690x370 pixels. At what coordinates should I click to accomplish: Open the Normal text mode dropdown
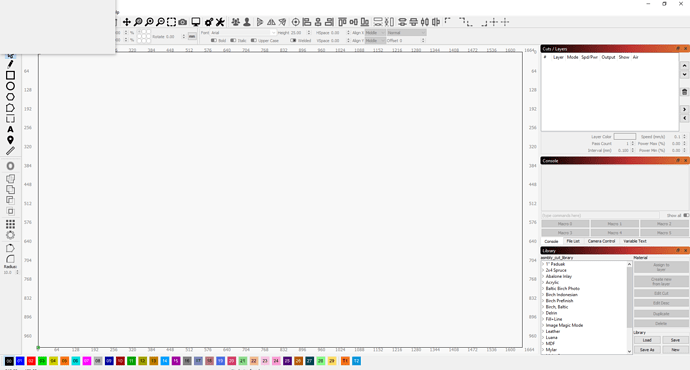coord(406,33)
